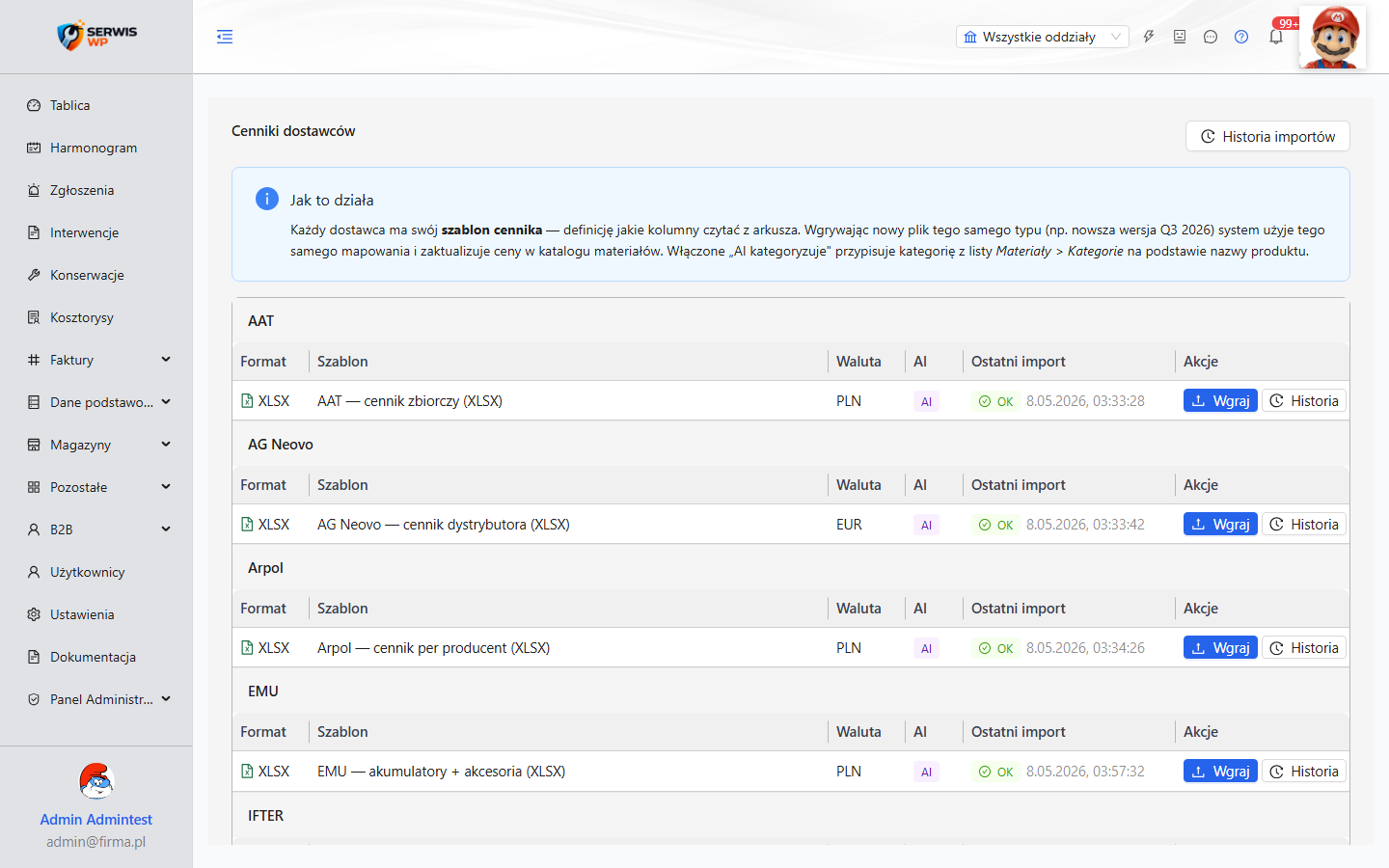Click the Konserwacje wrench icon
This screenshot has width=1389, height=868.
[x=34, y=275]
